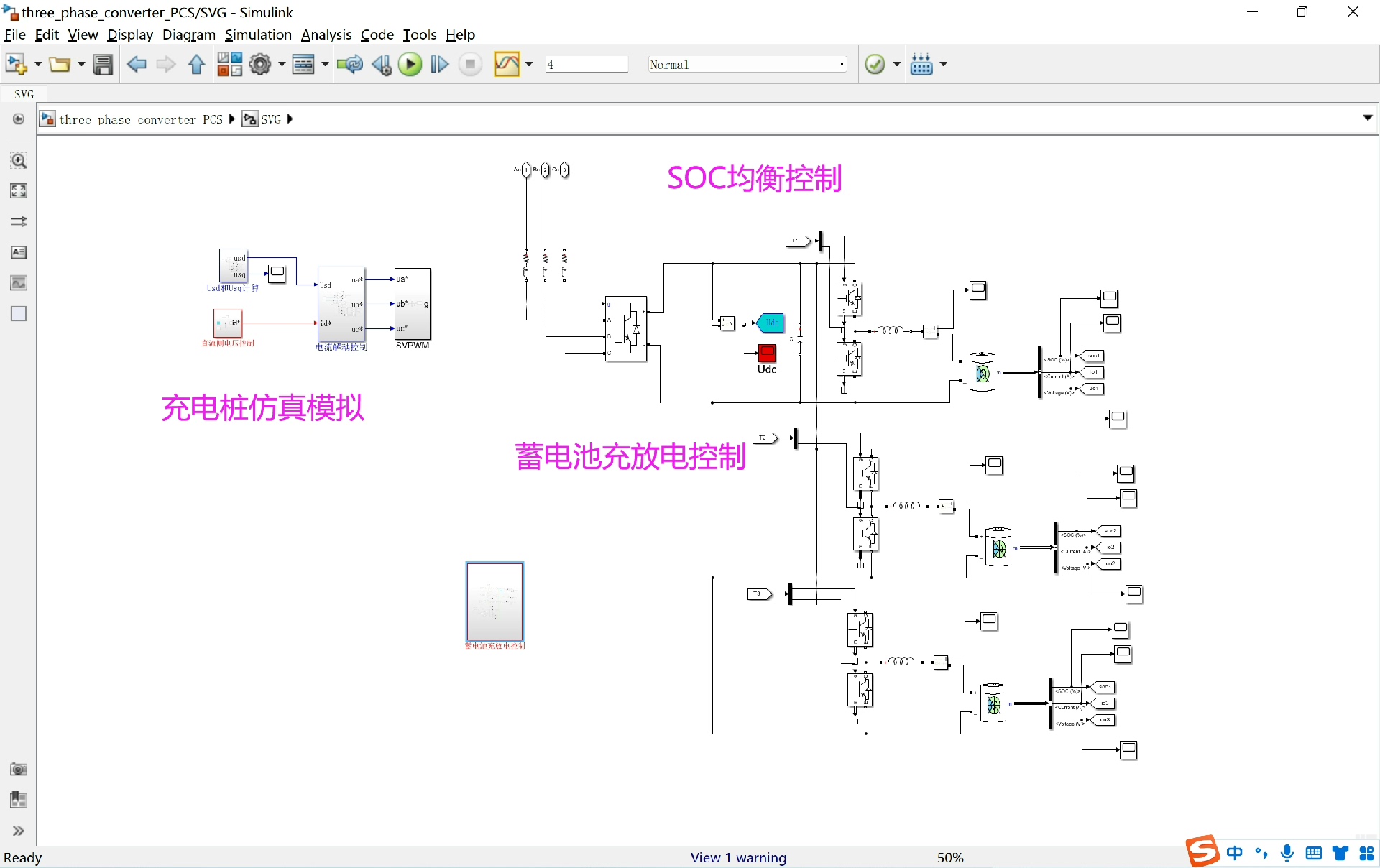Select the Fit to View tool
Viewport: 1380px width, 868px height.
tap(19, 191)
